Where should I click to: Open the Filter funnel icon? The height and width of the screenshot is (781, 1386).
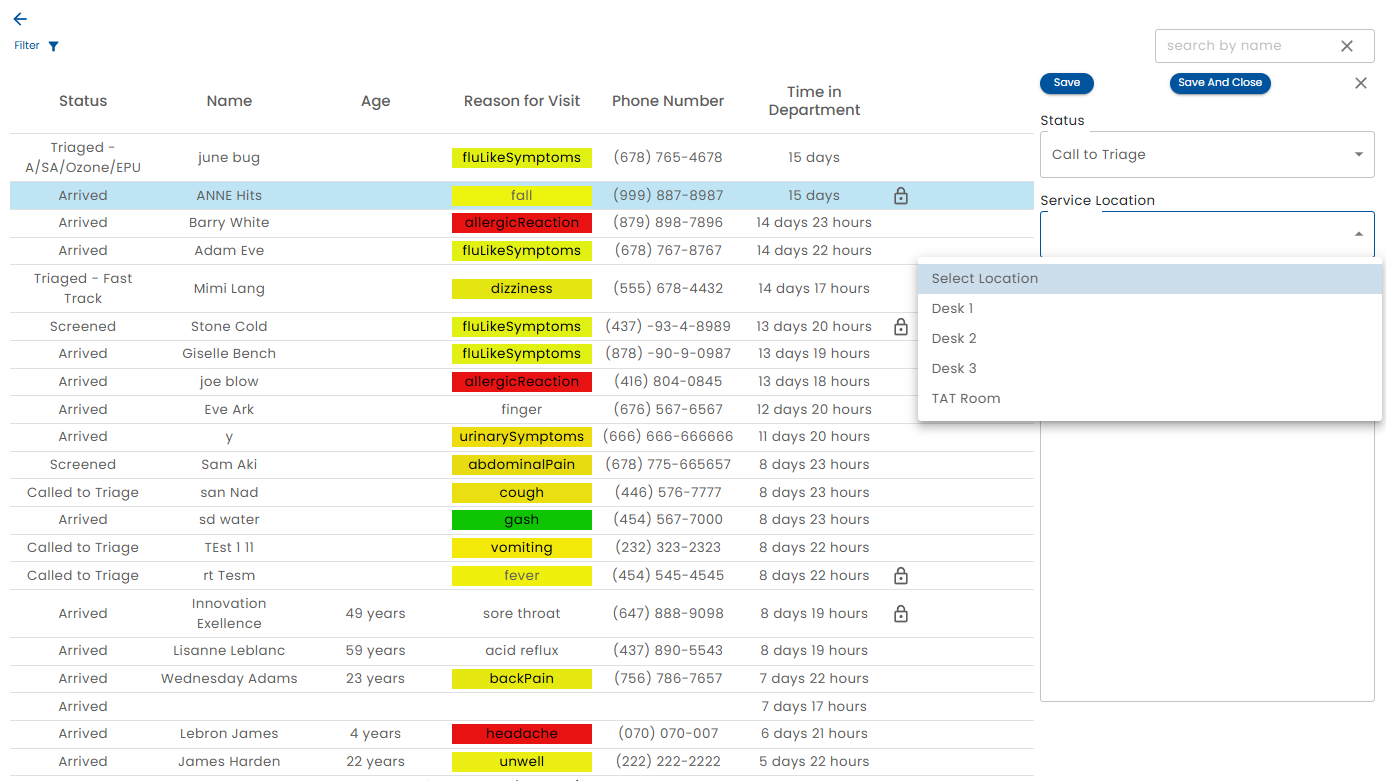54,46
